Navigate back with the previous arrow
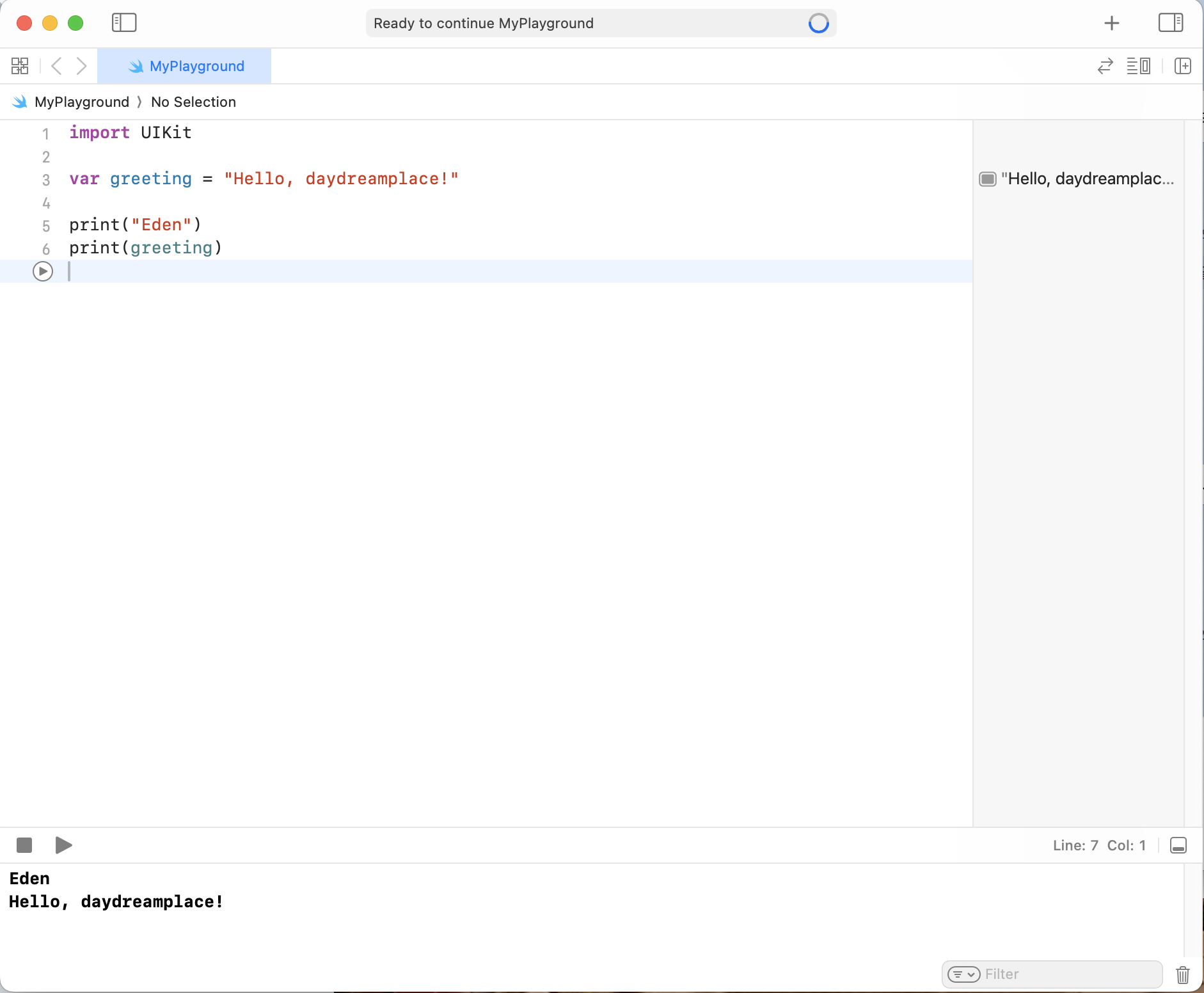Screen dimensions: 1204x993 [x=56, y=65]
